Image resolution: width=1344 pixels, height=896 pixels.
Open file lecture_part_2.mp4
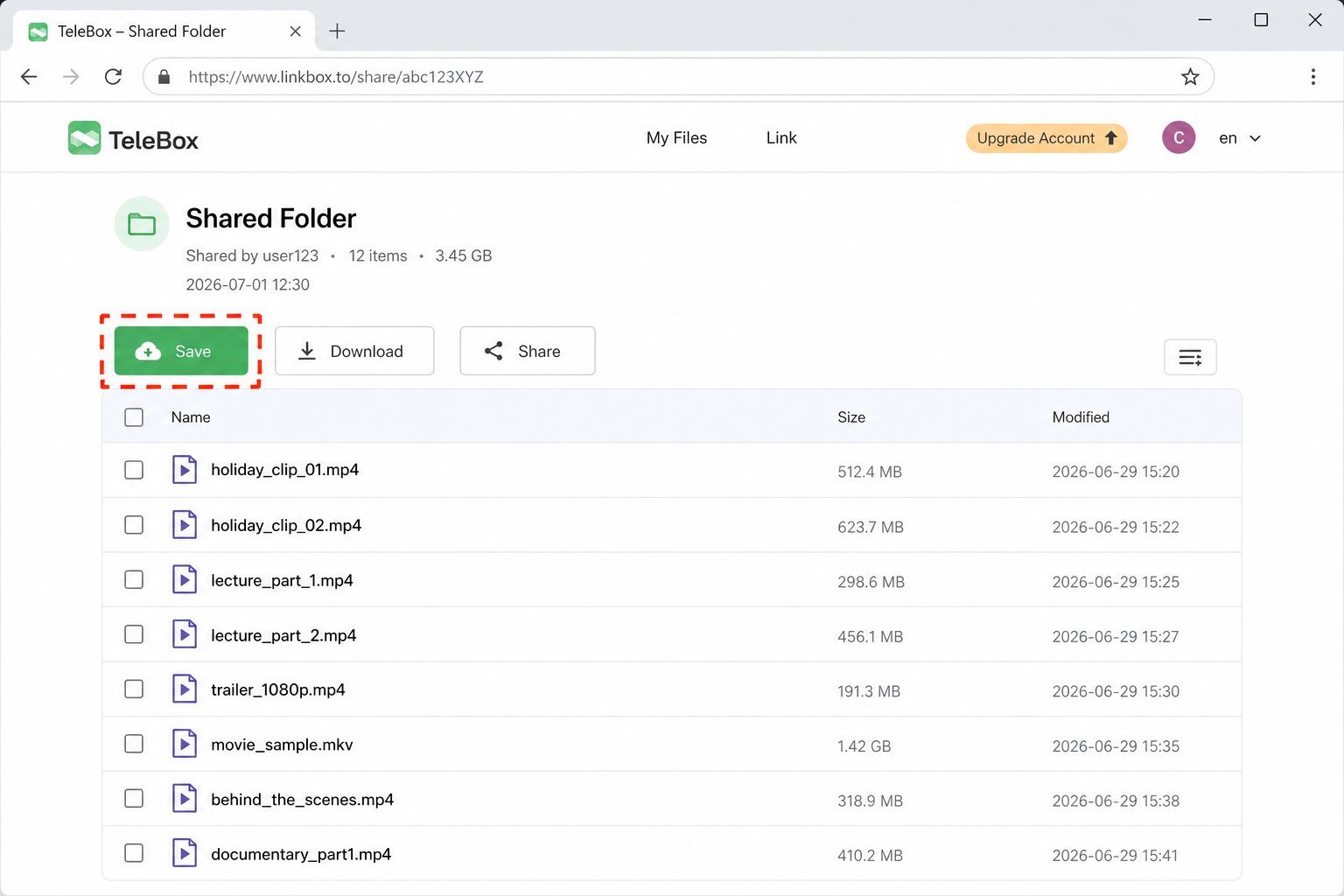pyautogui.click(x=283, y=635)
